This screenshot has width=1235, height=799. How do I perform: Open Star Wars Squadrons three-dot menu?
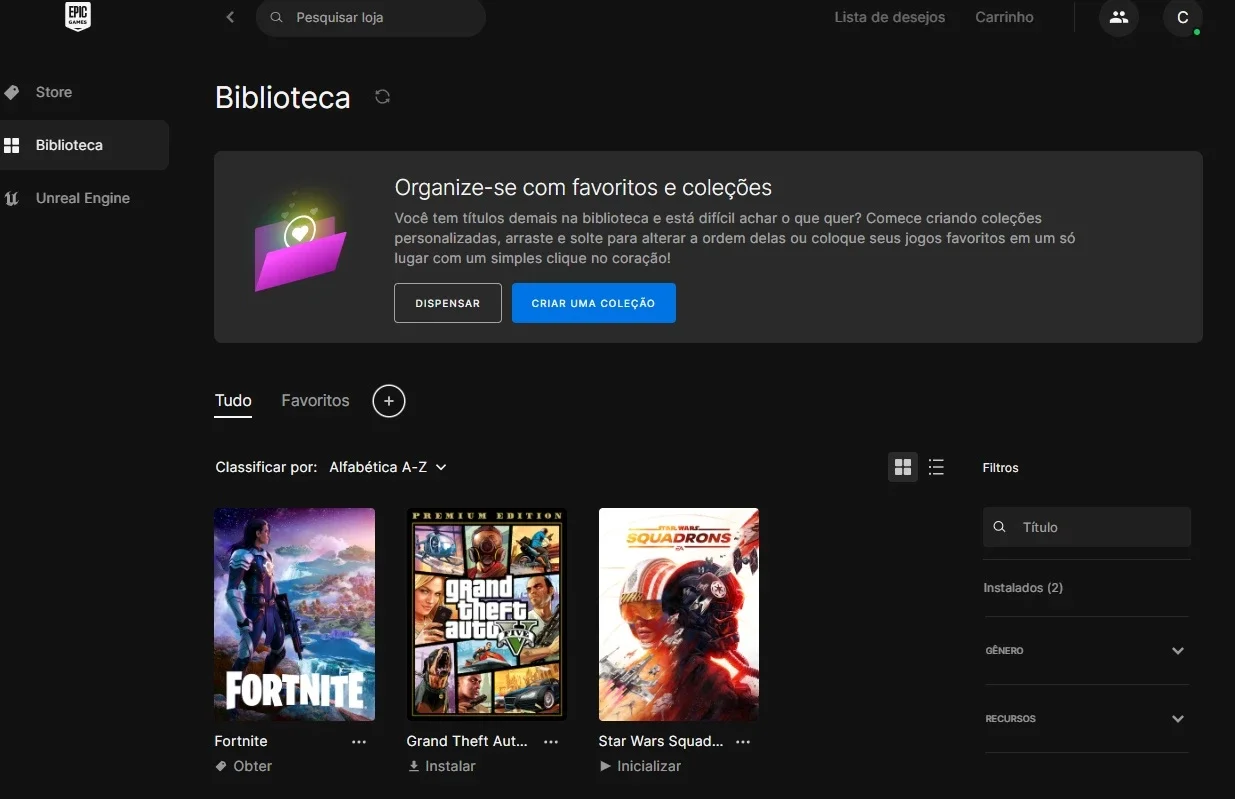point(743,742)
